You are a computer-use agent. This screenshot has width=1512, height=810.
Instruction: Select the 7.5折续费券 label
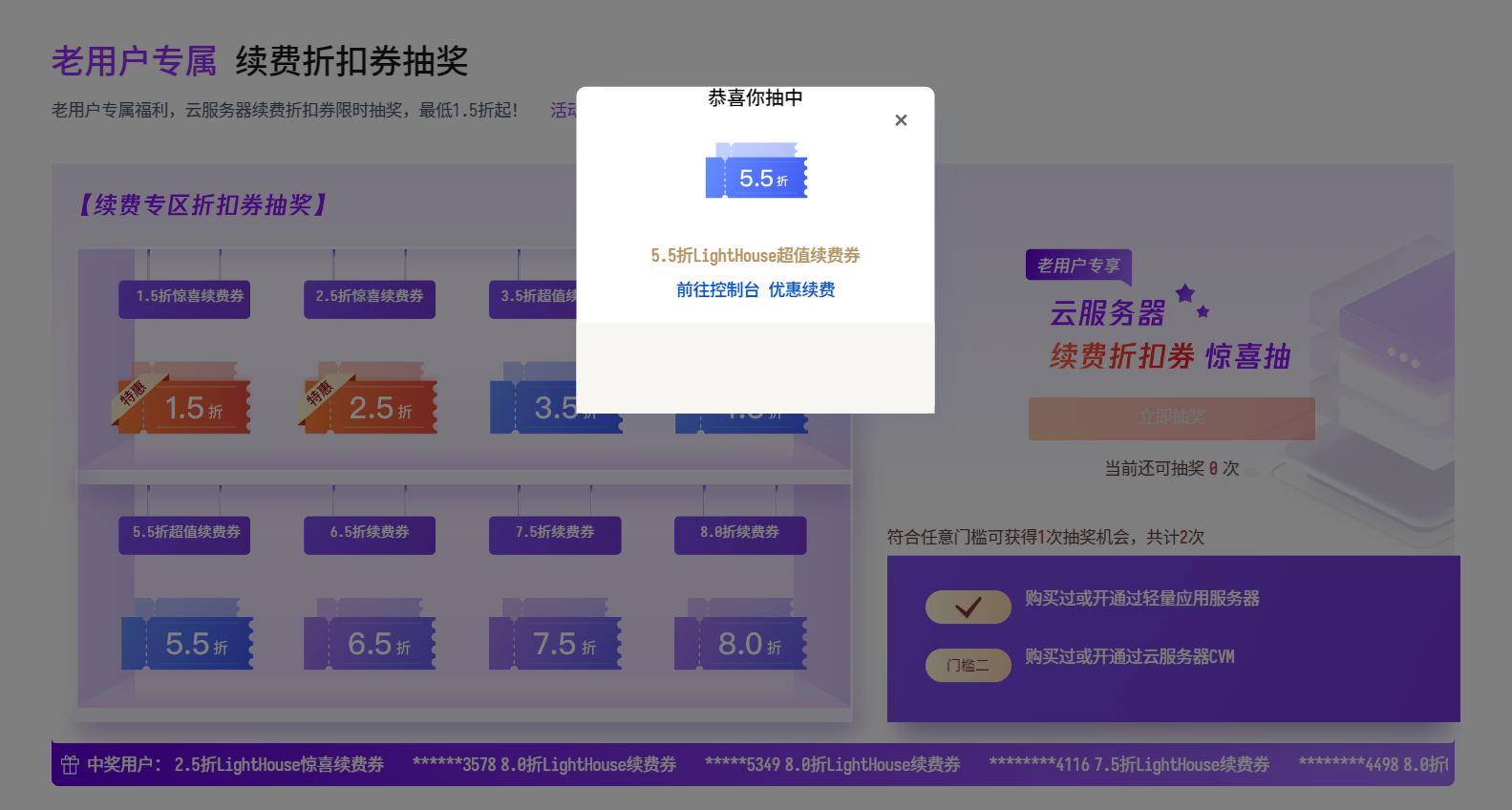(555, 534)
